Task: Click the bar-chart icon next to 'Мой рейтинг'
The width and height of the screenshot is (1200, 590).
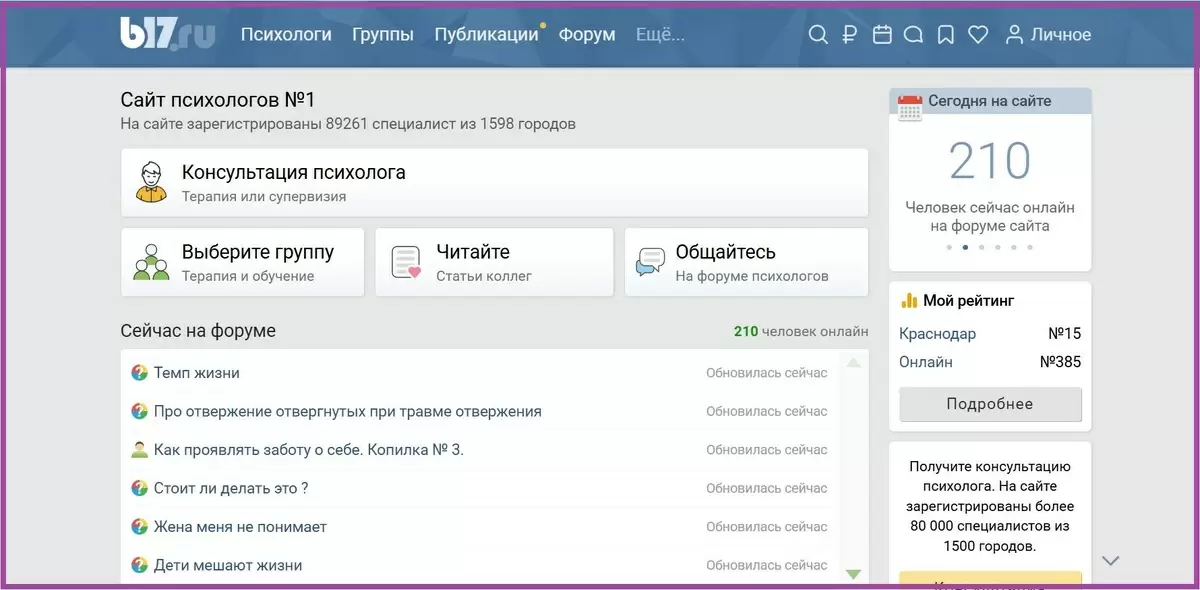Action: (911, 300)
